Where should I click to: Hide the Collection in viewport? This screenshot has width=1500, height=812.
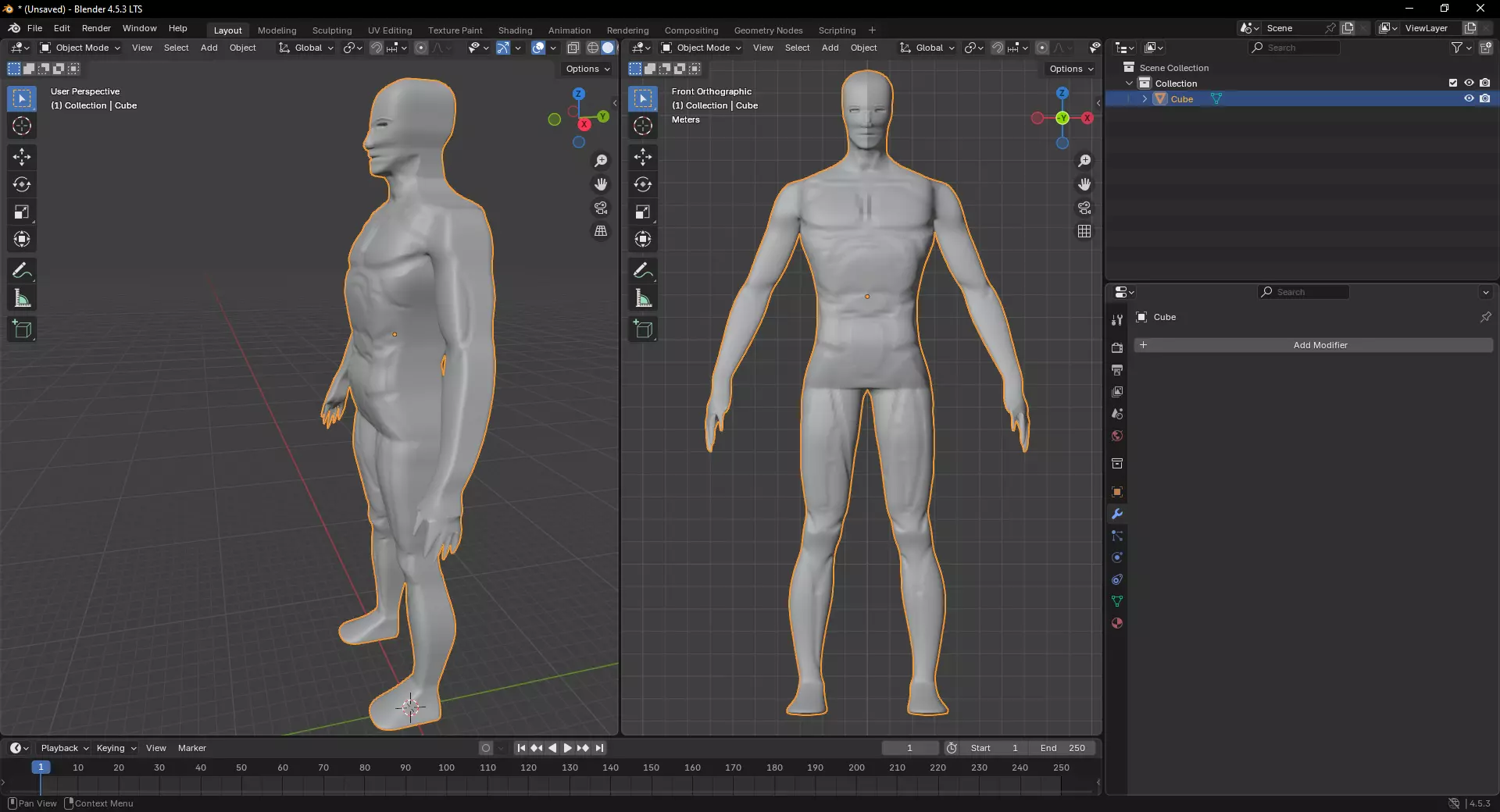1469,83
